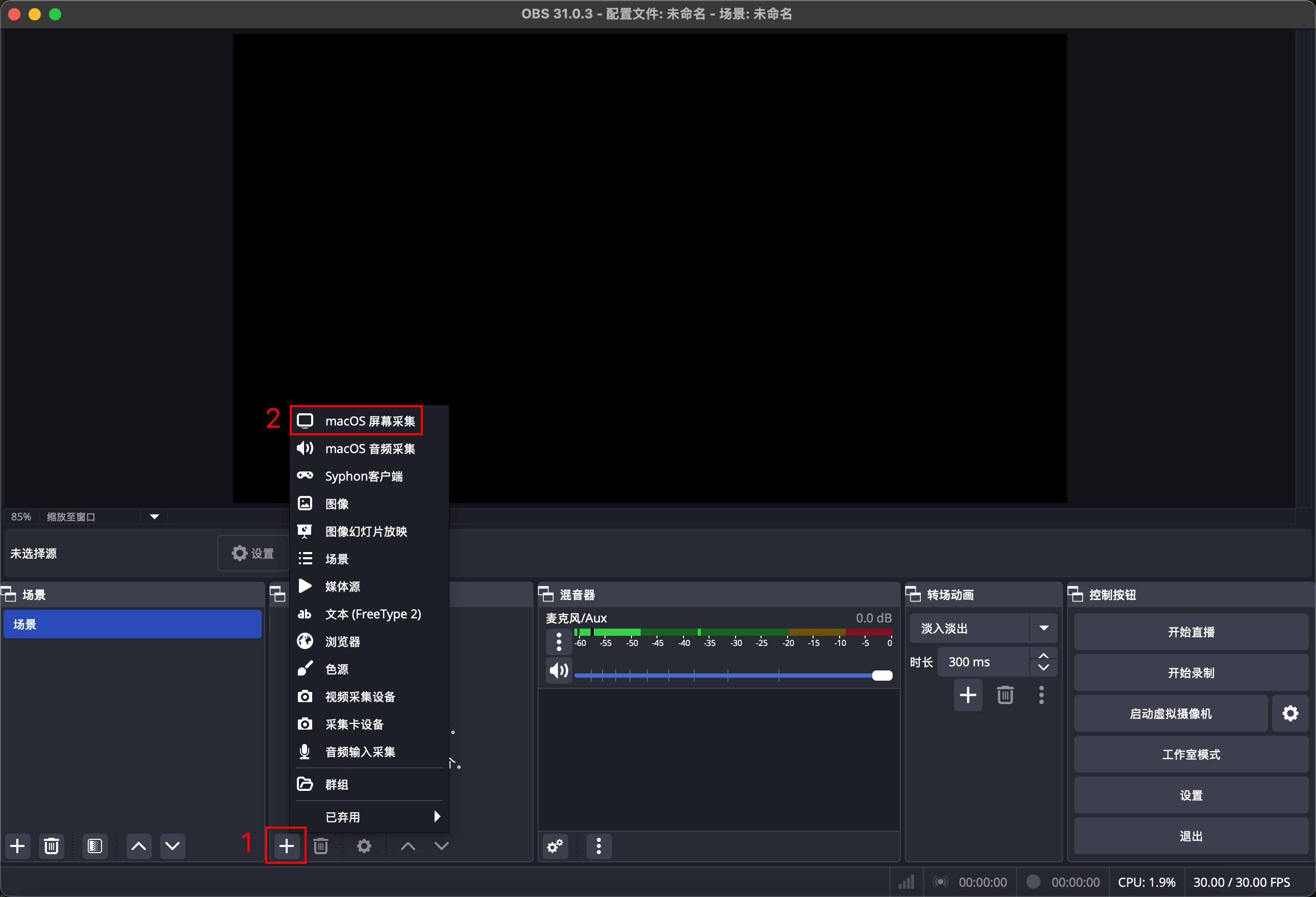Click the remove scene trash icon
Viewport: 1316px width, 897px height.
coord(52,846)
